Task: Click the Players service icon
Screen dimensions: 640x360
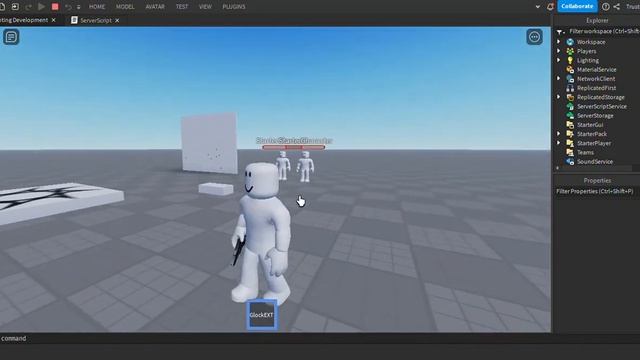Action: [570, 51]
